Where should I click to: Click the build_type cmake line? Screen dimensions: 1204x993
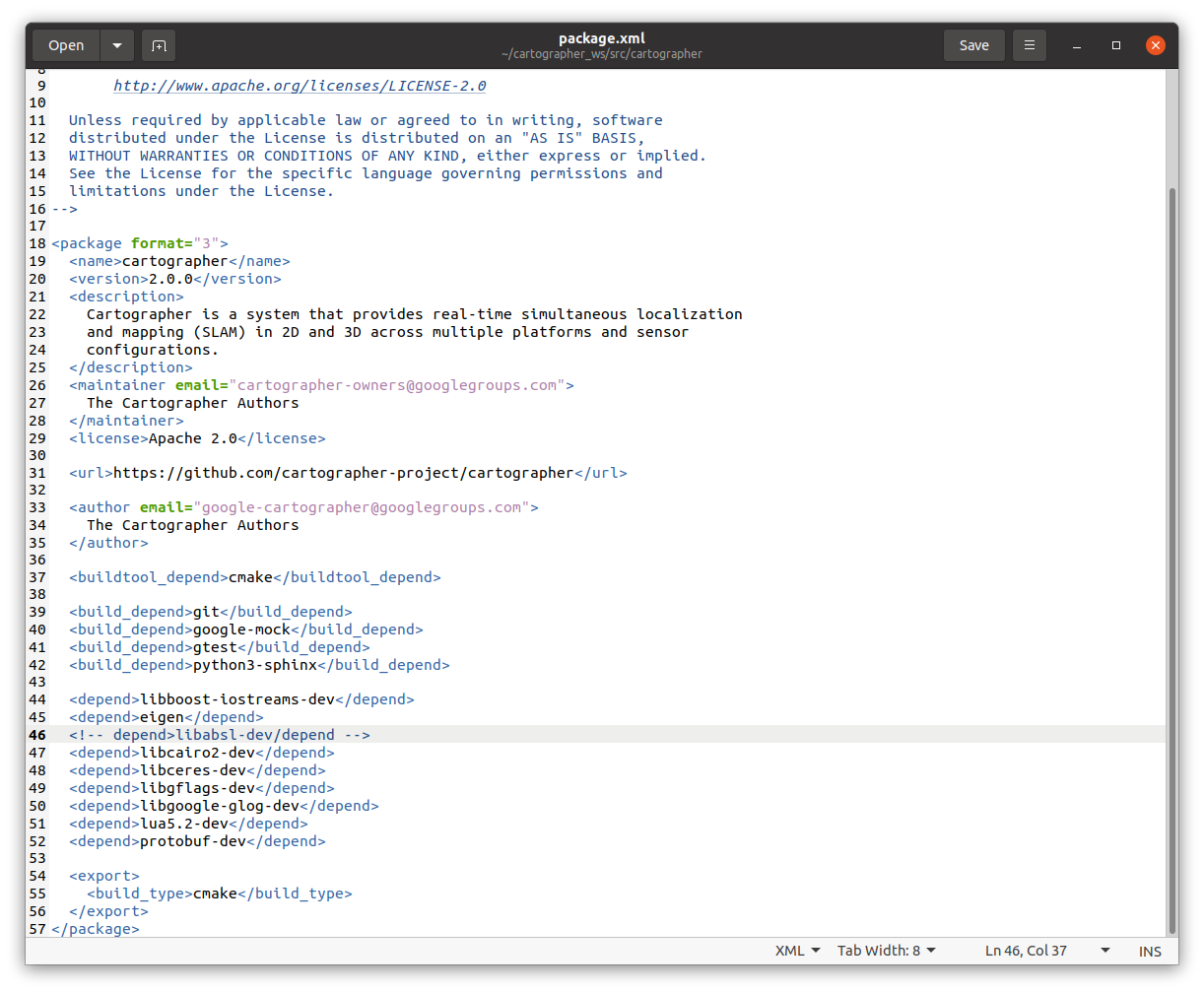220,894
